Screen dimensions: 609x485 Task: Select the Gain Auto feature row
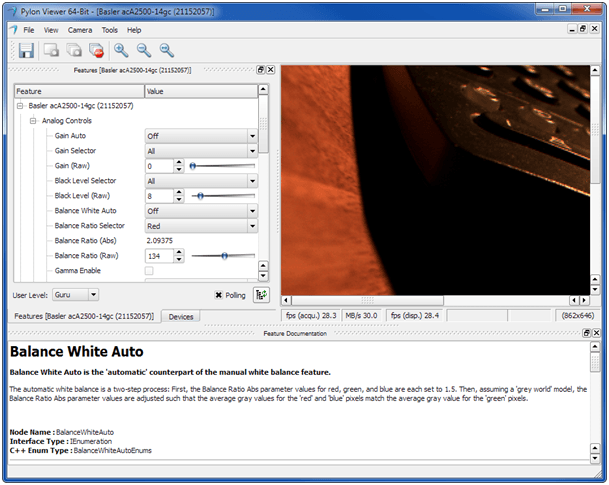[70, 136]
